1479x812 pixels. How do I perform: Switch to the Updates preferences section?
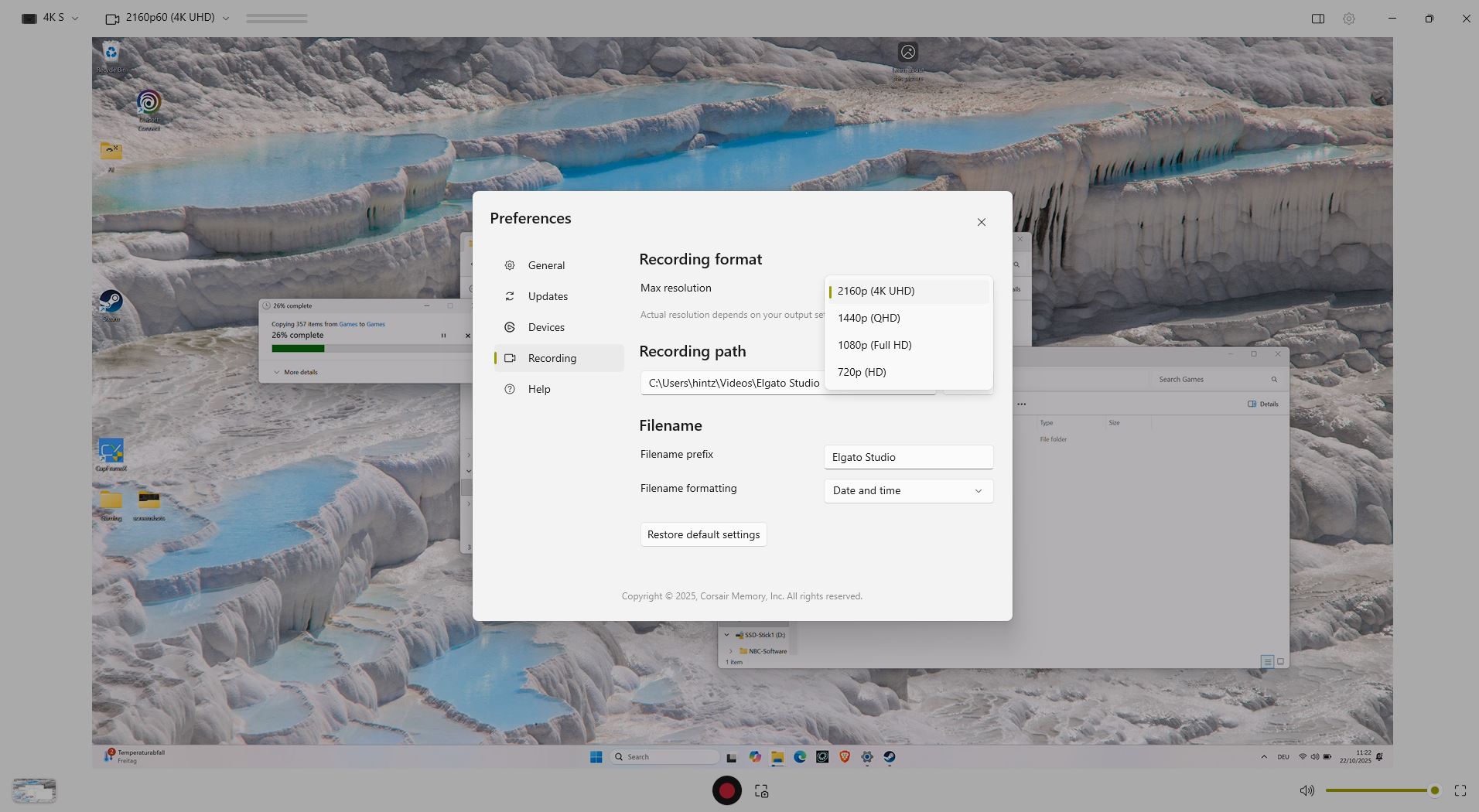tap(548, 296)
